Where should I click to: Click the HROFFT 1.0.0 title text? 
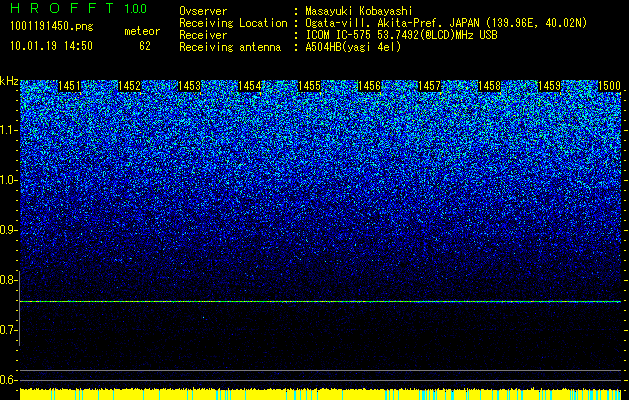78,8
